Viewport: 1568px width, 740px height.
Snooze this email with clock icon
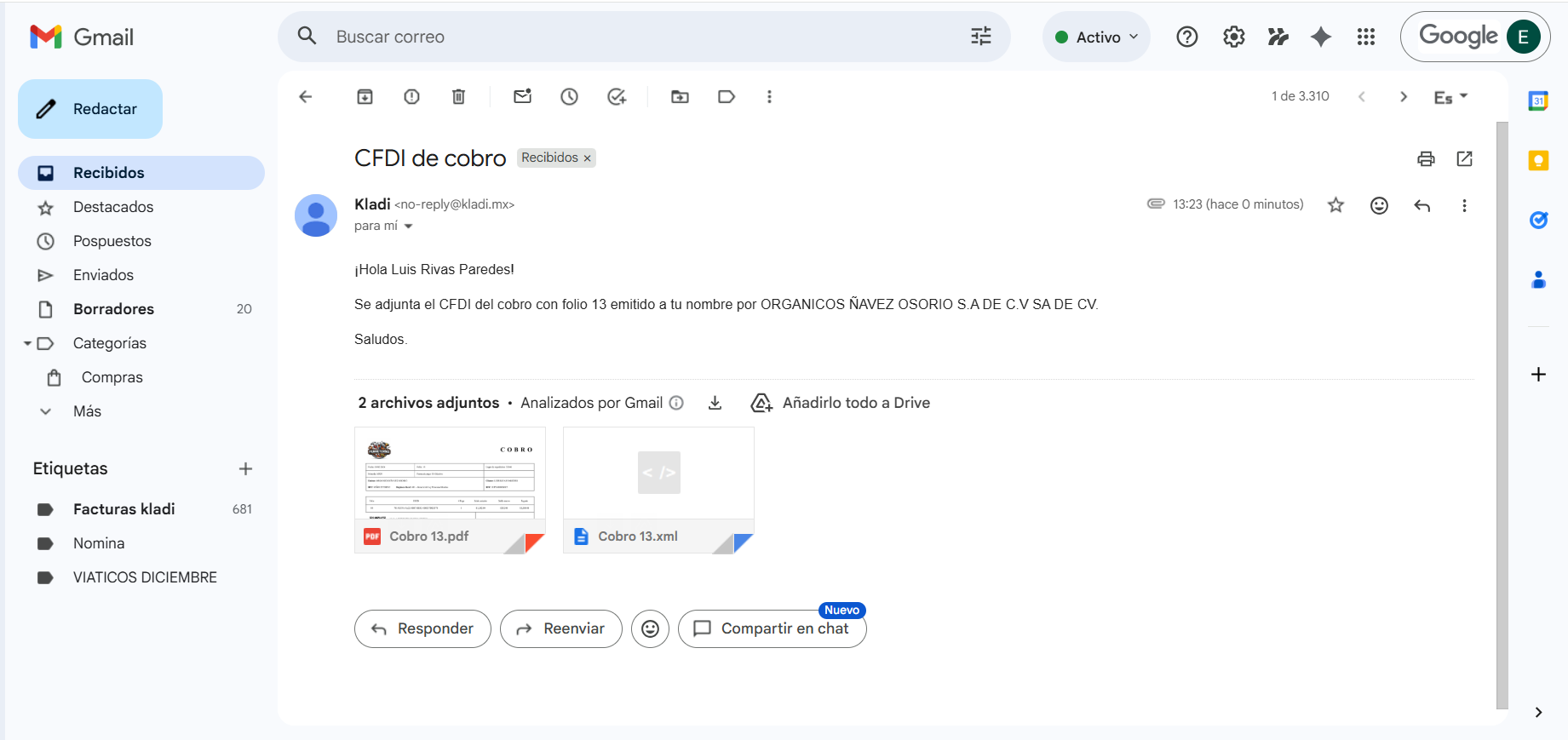(x=570, y=97)
